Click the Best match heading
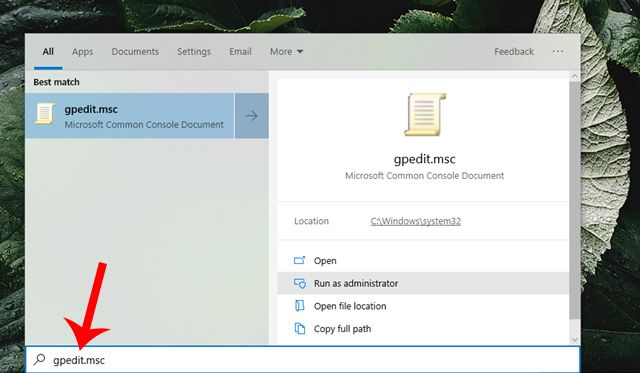Viewport: 640px width, 373px height. click(x=56, y=82)
